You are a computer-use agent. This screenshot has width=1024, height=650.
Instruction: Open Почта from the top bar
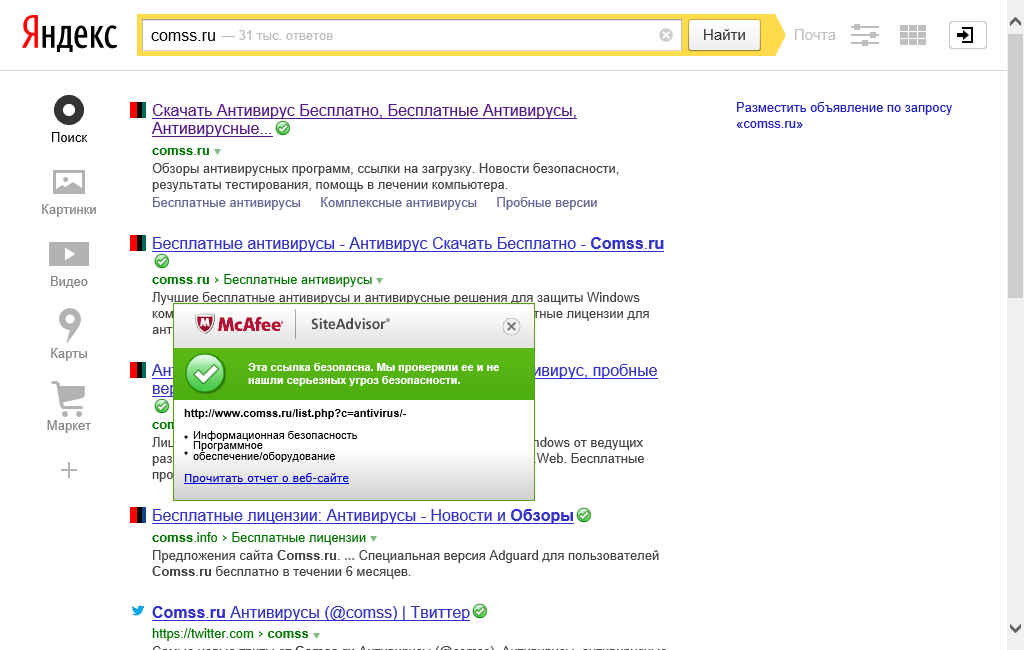click(813, 34)
